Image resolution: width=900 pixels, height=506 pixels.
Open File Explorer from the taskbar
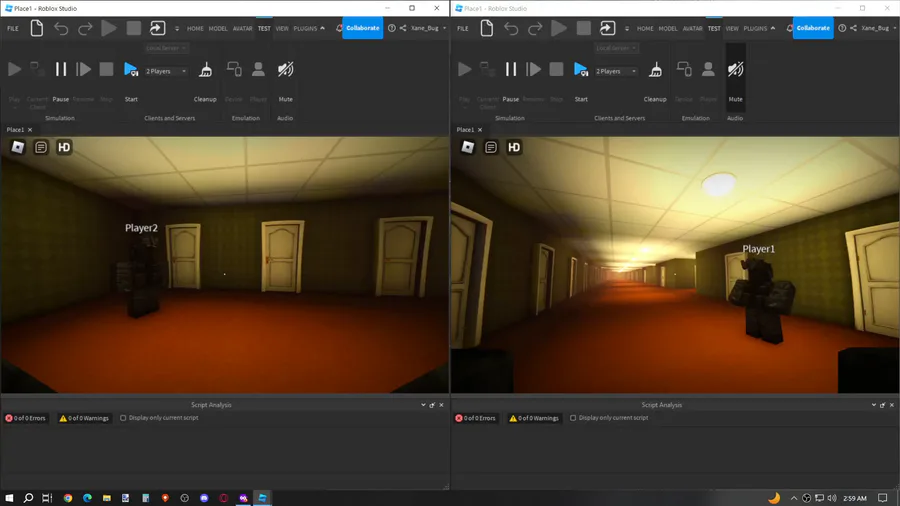107,498
